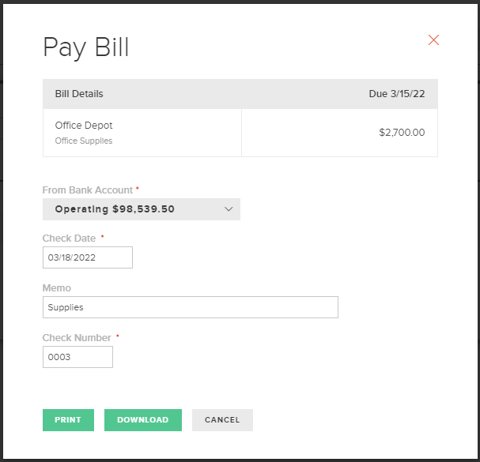This screenshot has height=462, width=480.
Task: Close the Pay Bill dialog with the X icon
Action: [433, 40]
